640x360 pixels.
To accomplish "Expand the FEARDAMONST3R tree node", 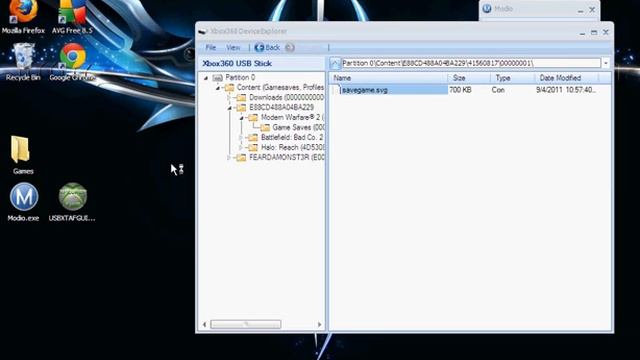I will 229,157.
